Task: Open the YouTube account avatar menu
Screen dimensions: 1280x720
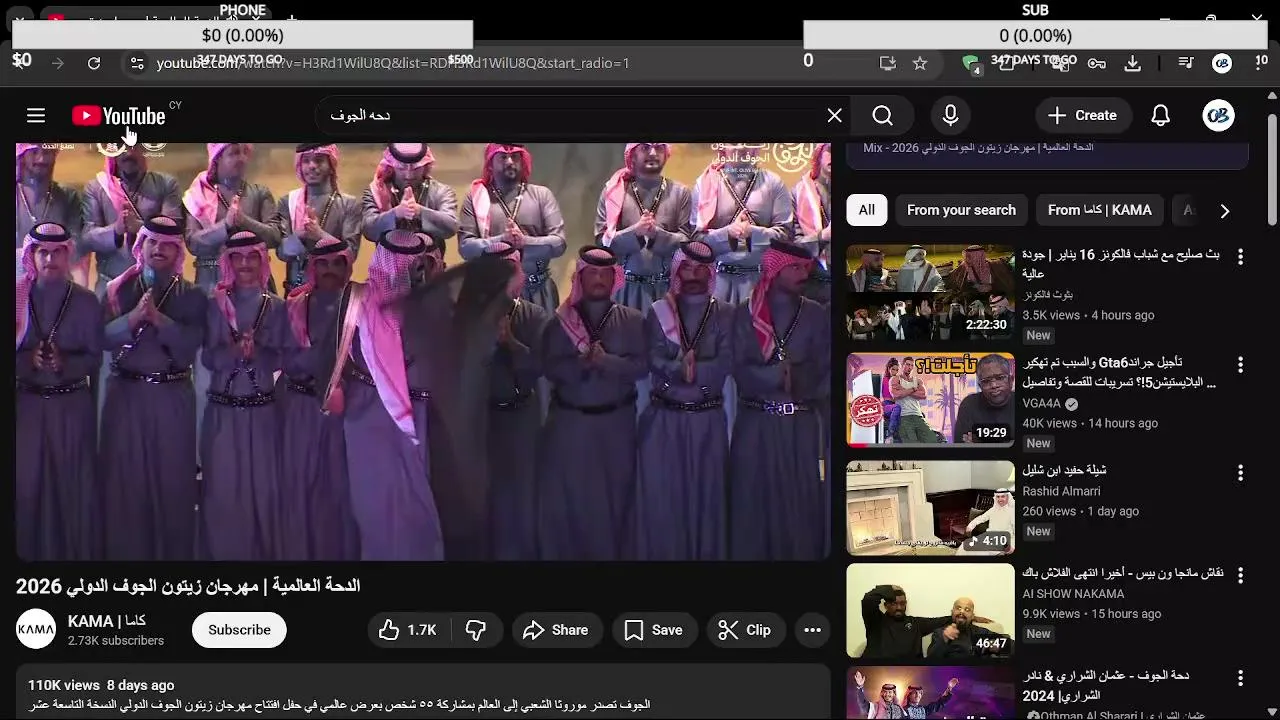Action: point(1218,116)
